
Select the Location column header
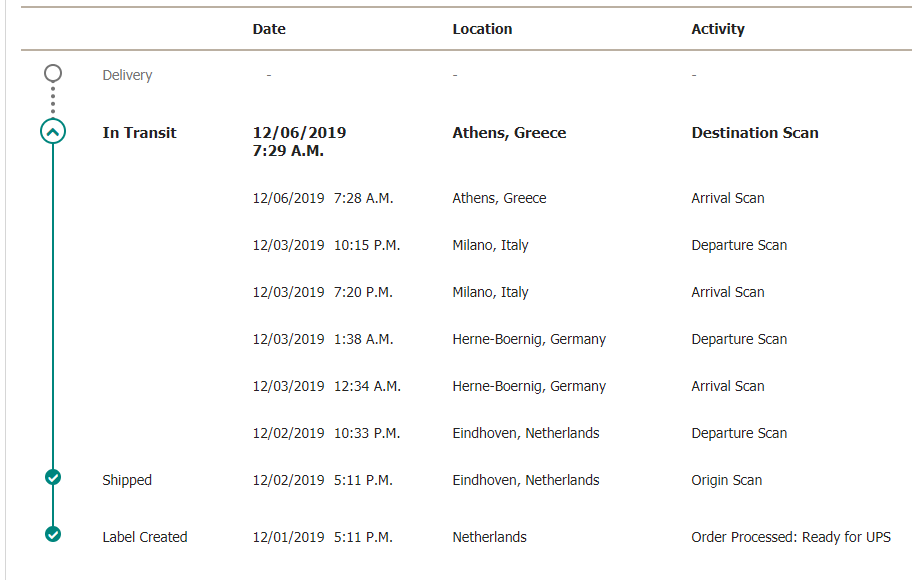(482, 29)
